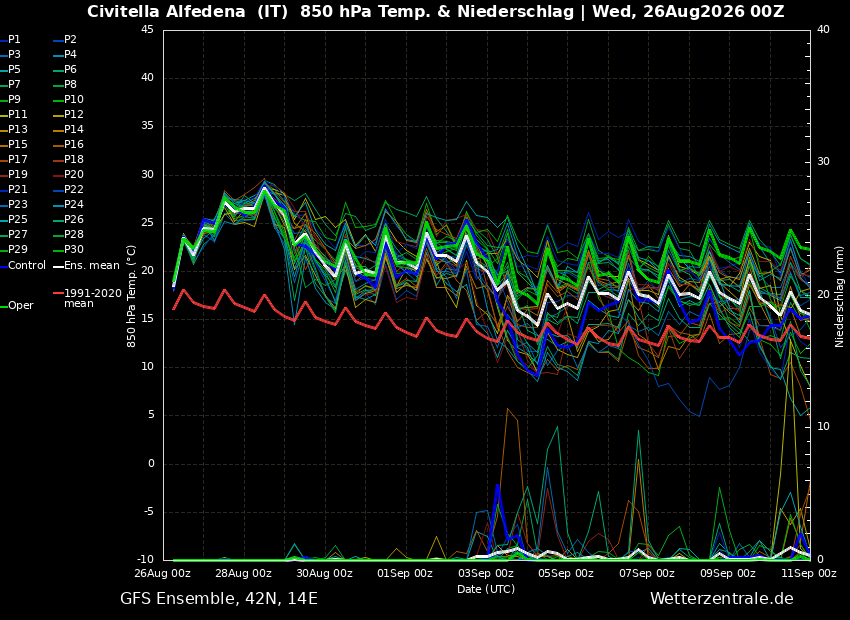Image resolution: width=850 pixels, height=620 pixels.
Task: Click the Control legend entry
Action: click(23, 266)
